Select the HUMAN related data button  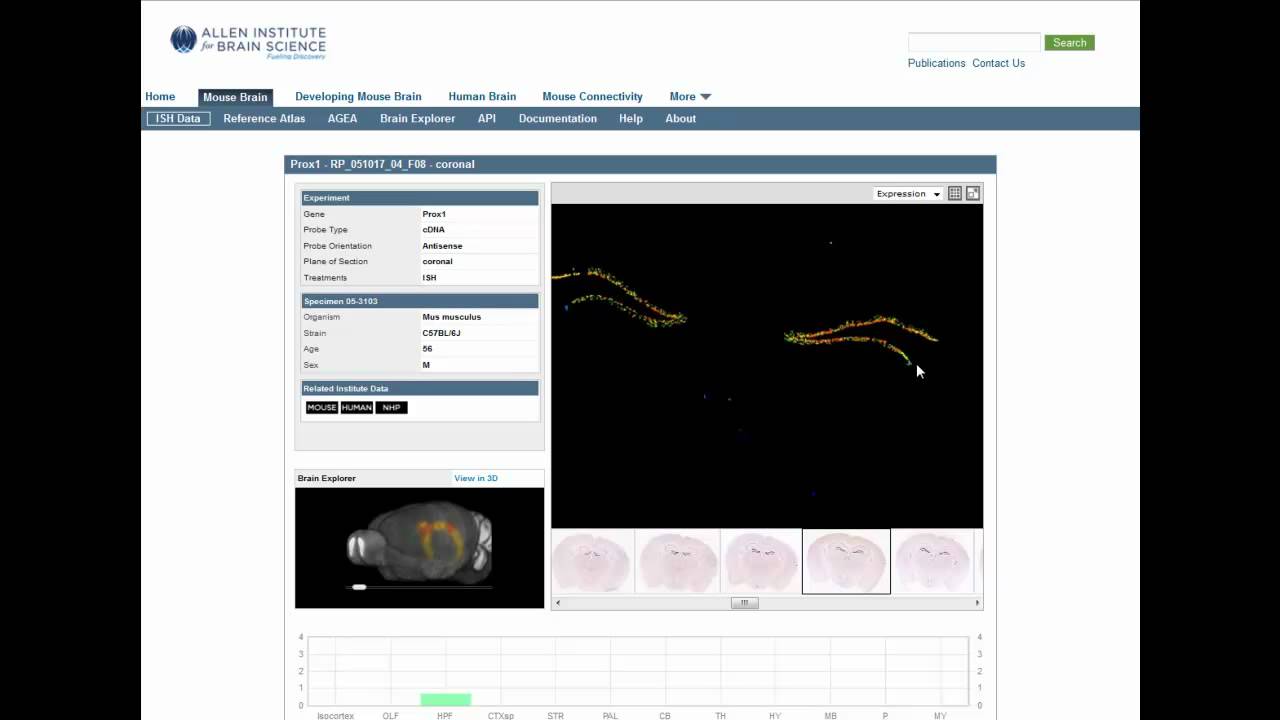click(x=356, y=407)
